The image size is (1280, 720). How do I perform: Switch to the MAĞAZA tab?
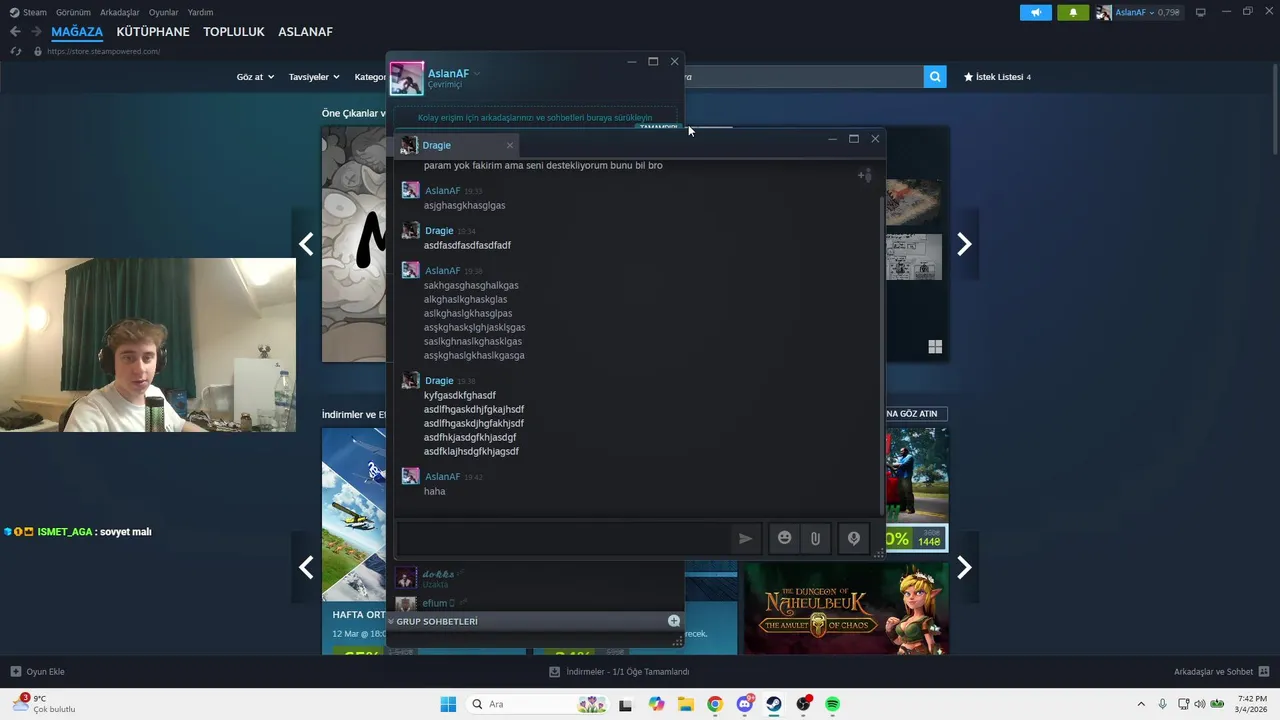[x=77, y=32]
